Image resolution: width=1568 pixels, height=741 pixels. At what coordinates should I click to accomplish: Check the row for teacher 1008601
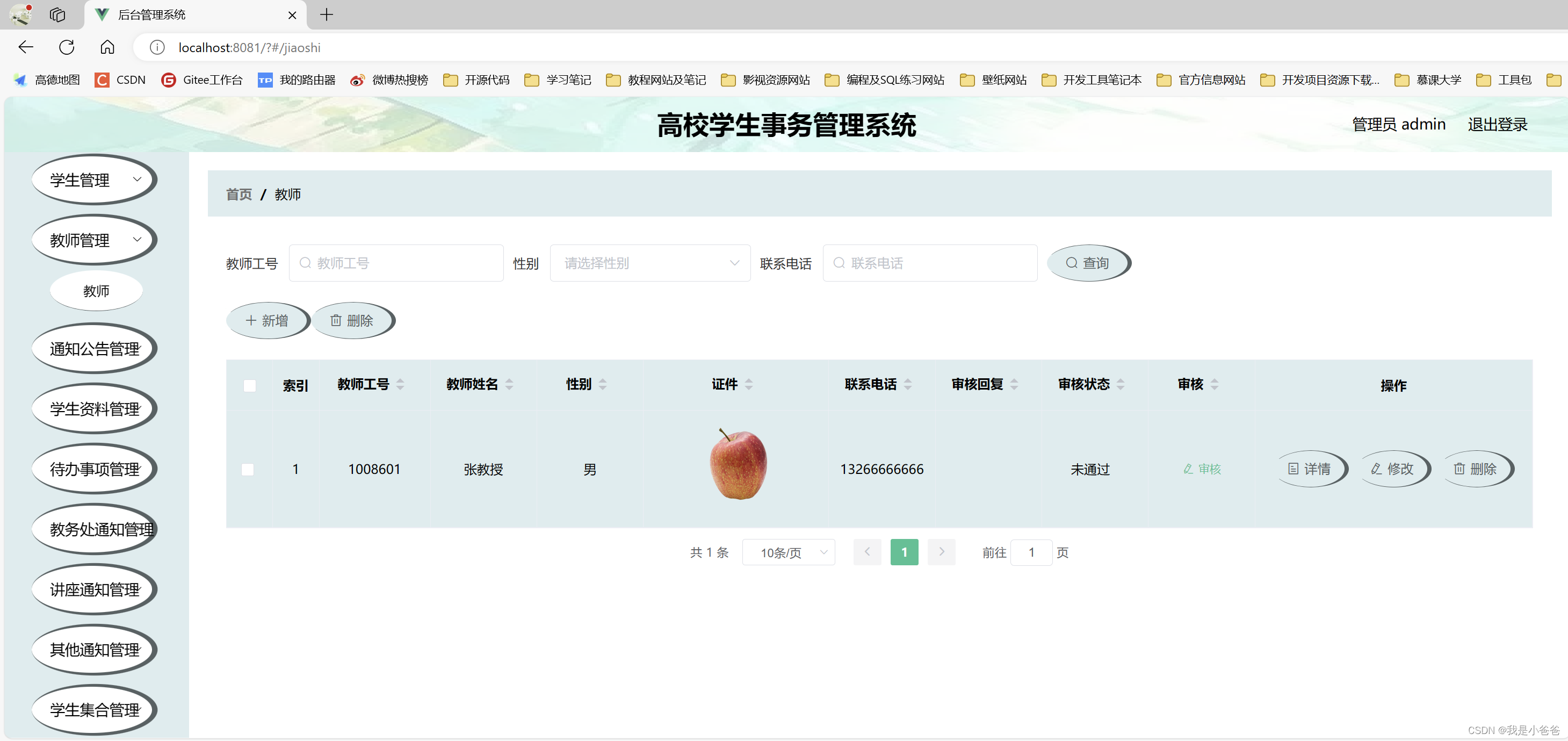point(248,470)
